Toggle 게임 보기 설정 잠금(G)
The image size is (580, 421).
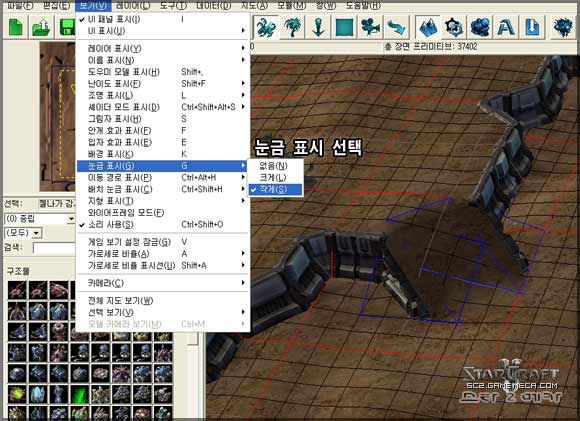coord(163,242)
